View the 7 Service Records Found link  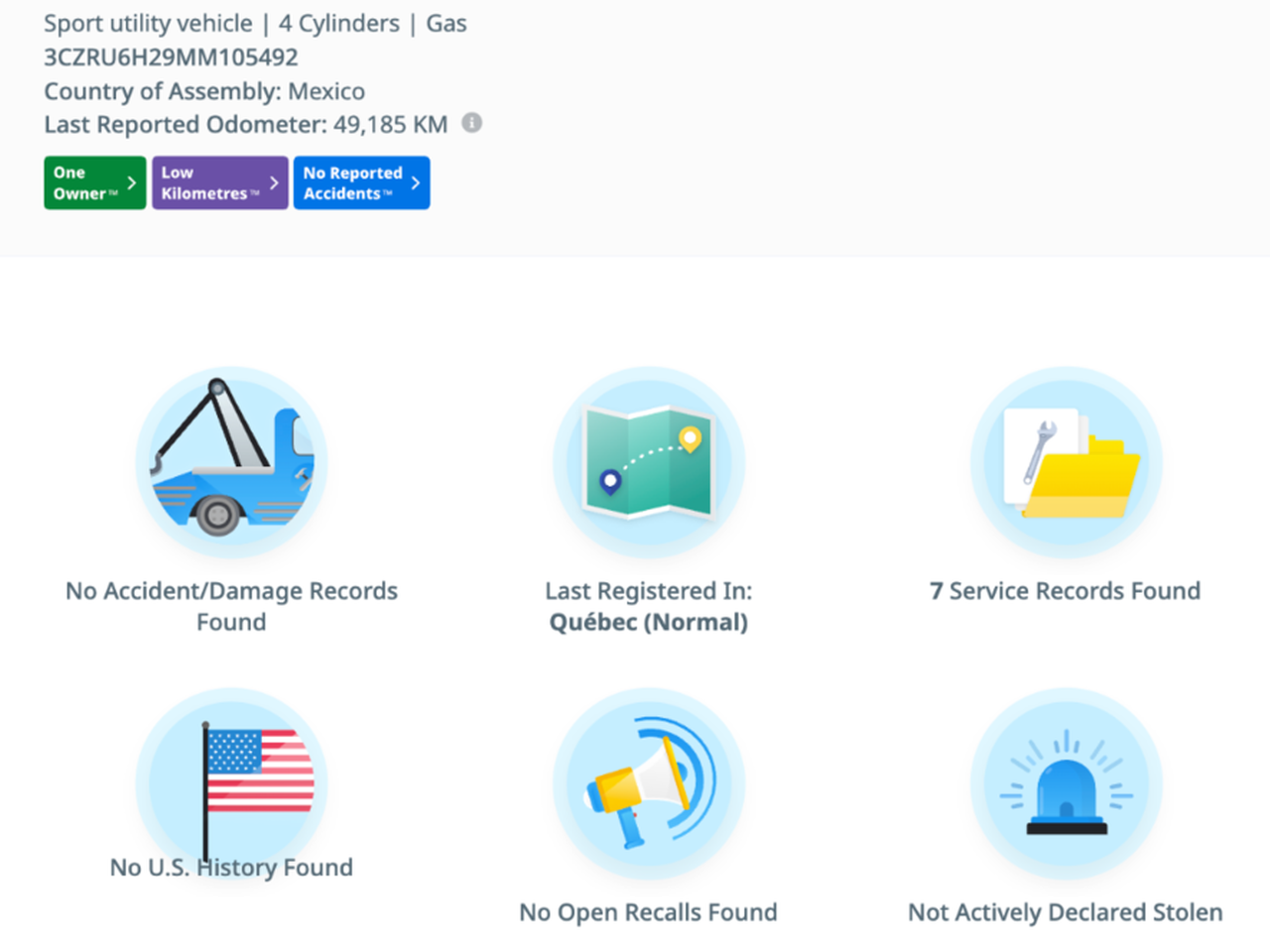click(x=1065, y=591)
